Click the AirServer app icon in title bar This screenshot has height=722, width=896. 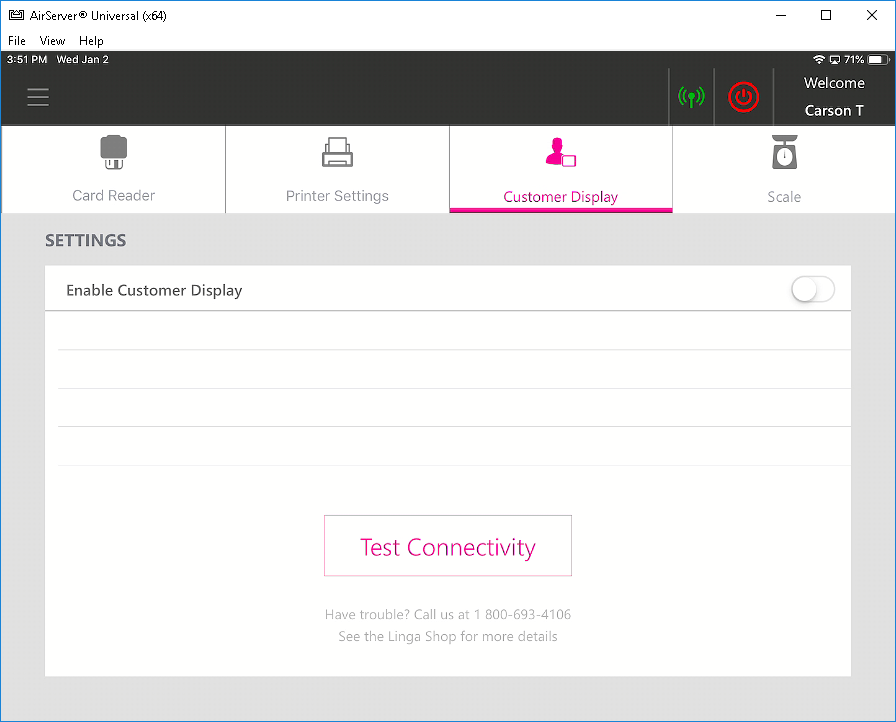click(x=16, y=15)
